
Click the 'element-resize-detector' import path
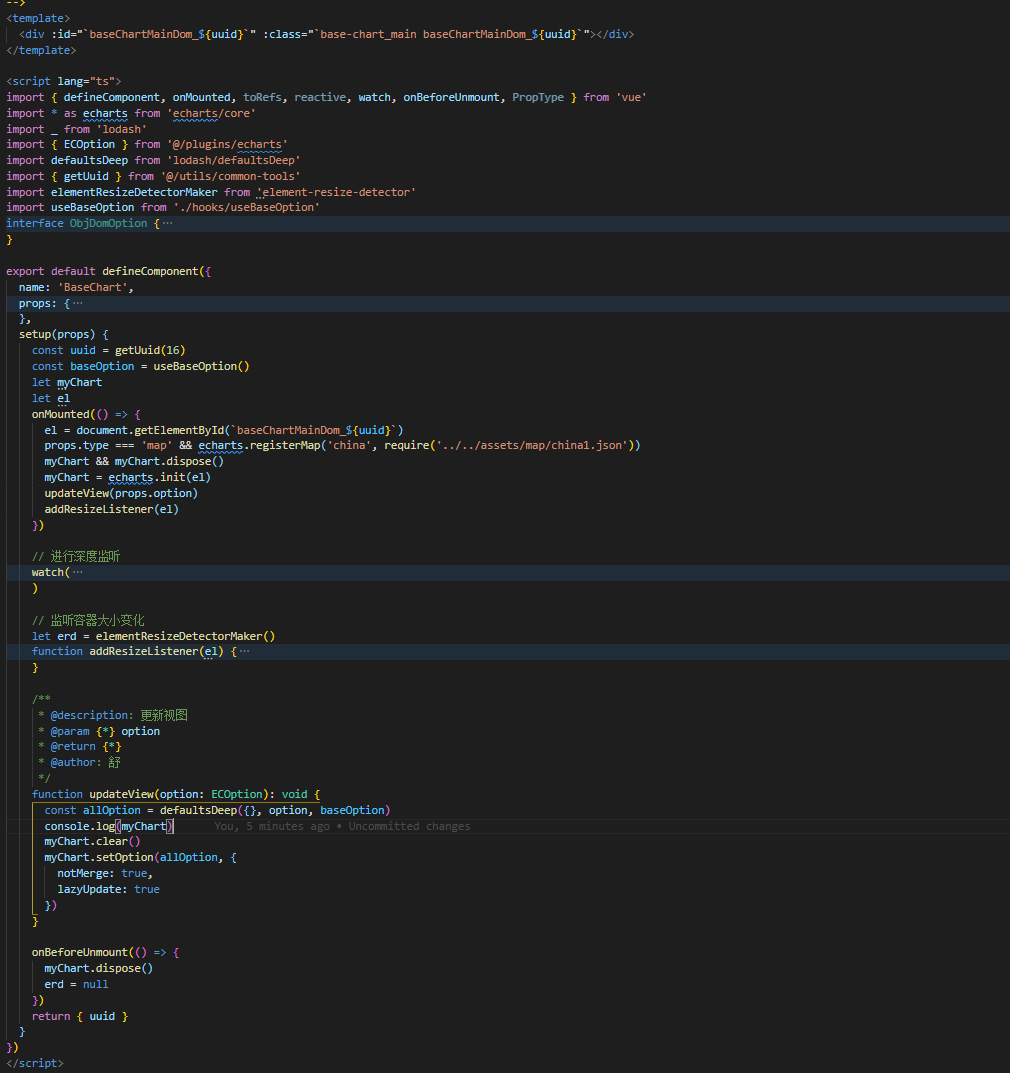(x=336, y=192)
